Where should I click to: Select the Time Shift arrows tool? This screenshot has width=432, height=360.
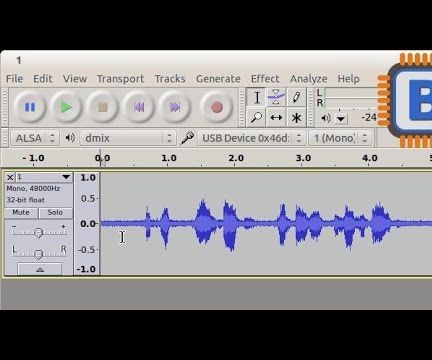point(276,117)
